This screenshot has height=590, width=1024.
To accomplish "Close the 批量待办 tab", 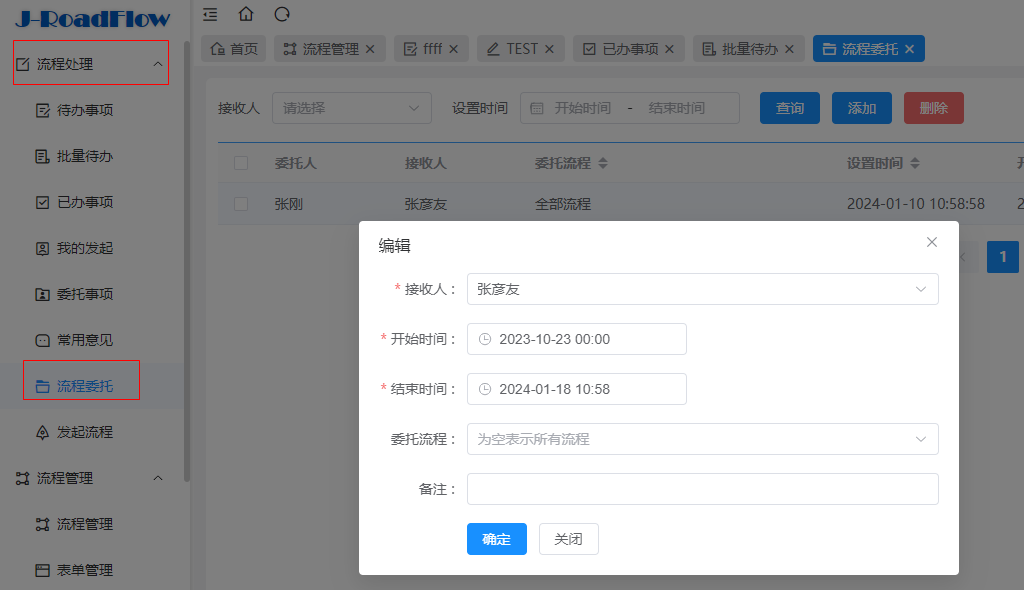I will pos(790,49).
